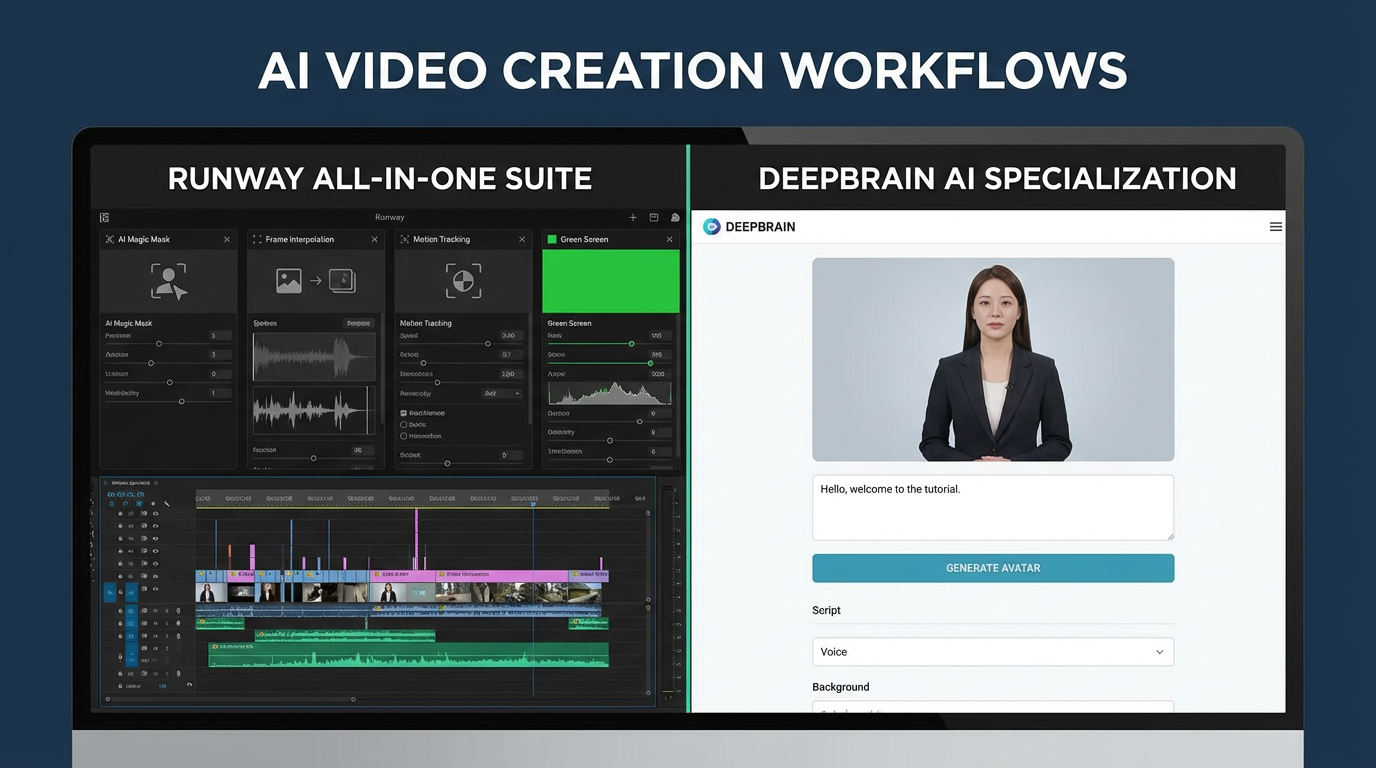Close the Green Screen panel

[x=669, y=239]
